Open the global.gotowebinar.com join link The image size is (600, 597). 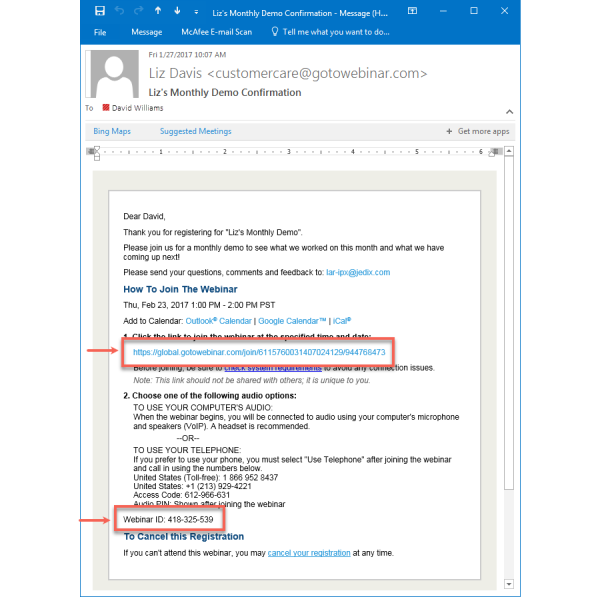pyautogui.click(x=259, y=352)
